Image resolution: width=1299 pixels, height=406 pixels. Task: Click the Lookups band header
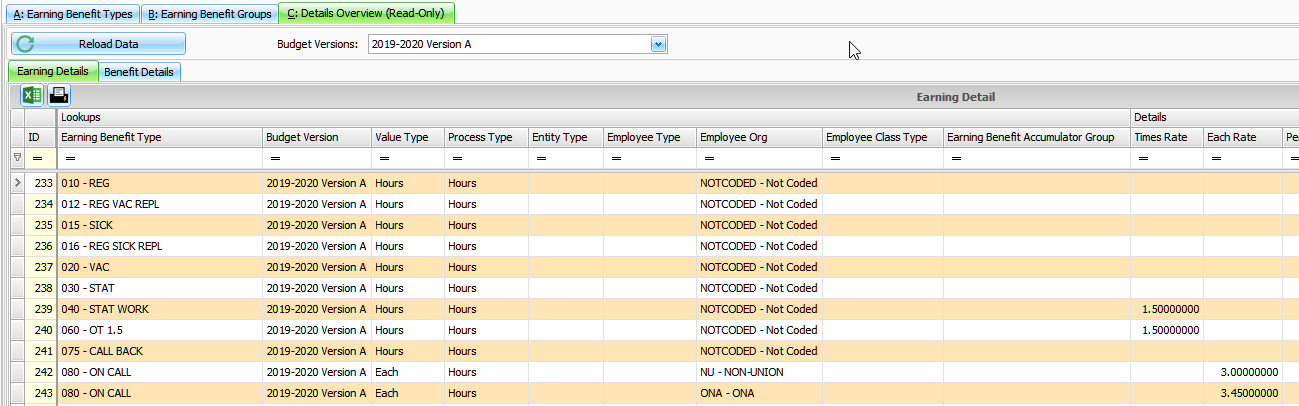594,117
